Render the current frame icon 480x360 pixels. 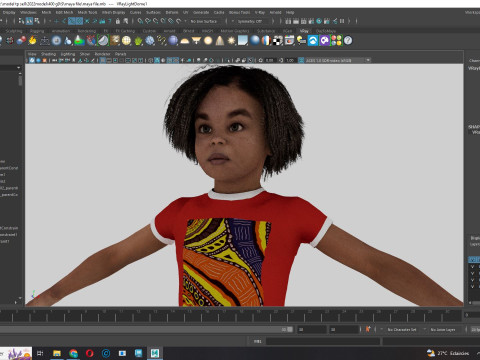(x=296, y=21)
